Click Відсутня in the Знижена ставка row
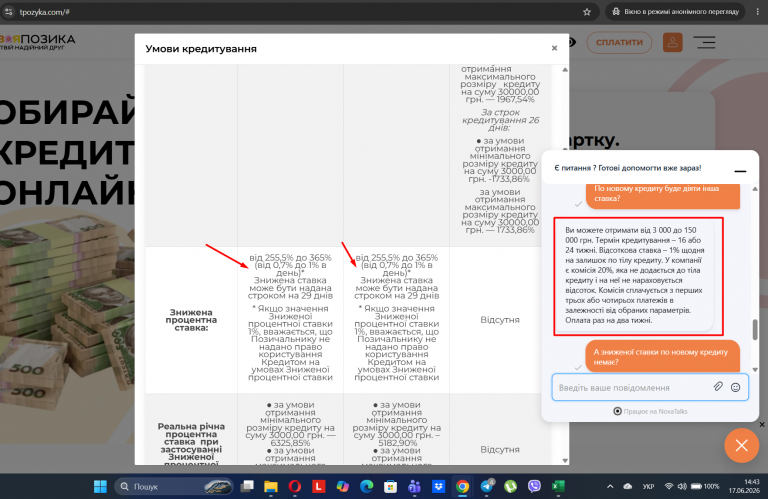768x499 pixels. click(x=500, y=320)
